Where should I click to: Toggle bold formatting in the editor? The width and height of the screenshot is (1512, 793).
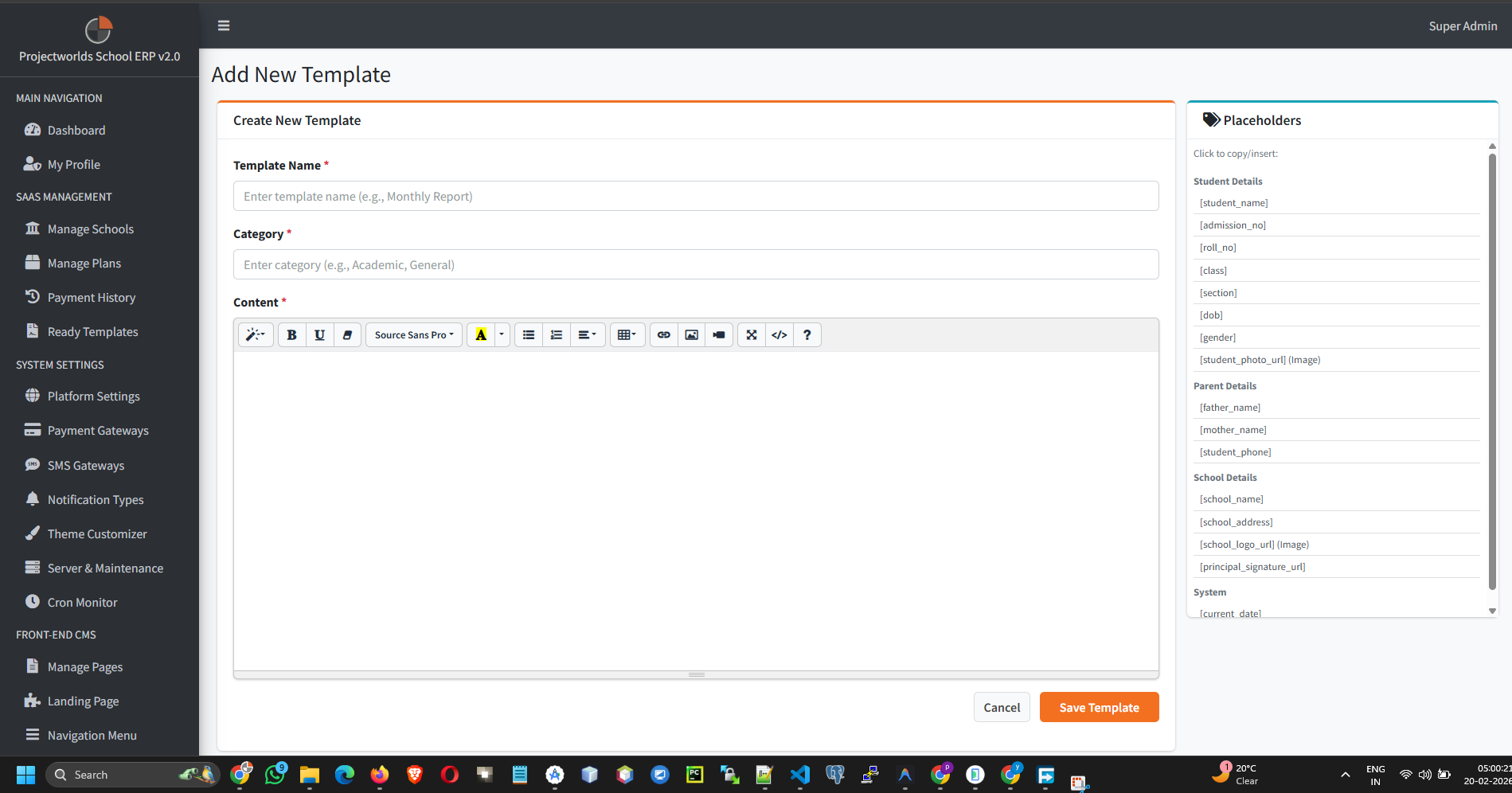[291, 334]
